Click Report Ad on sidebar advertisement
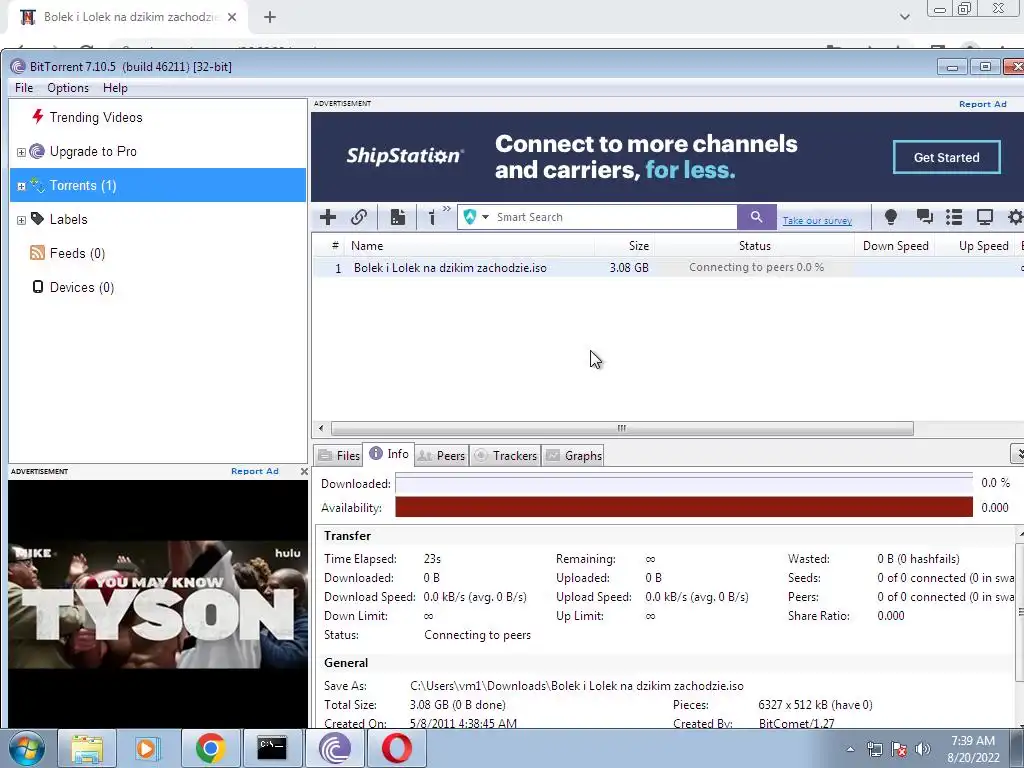Viewport: 1024px width, 768px height. tap(255, 472)
